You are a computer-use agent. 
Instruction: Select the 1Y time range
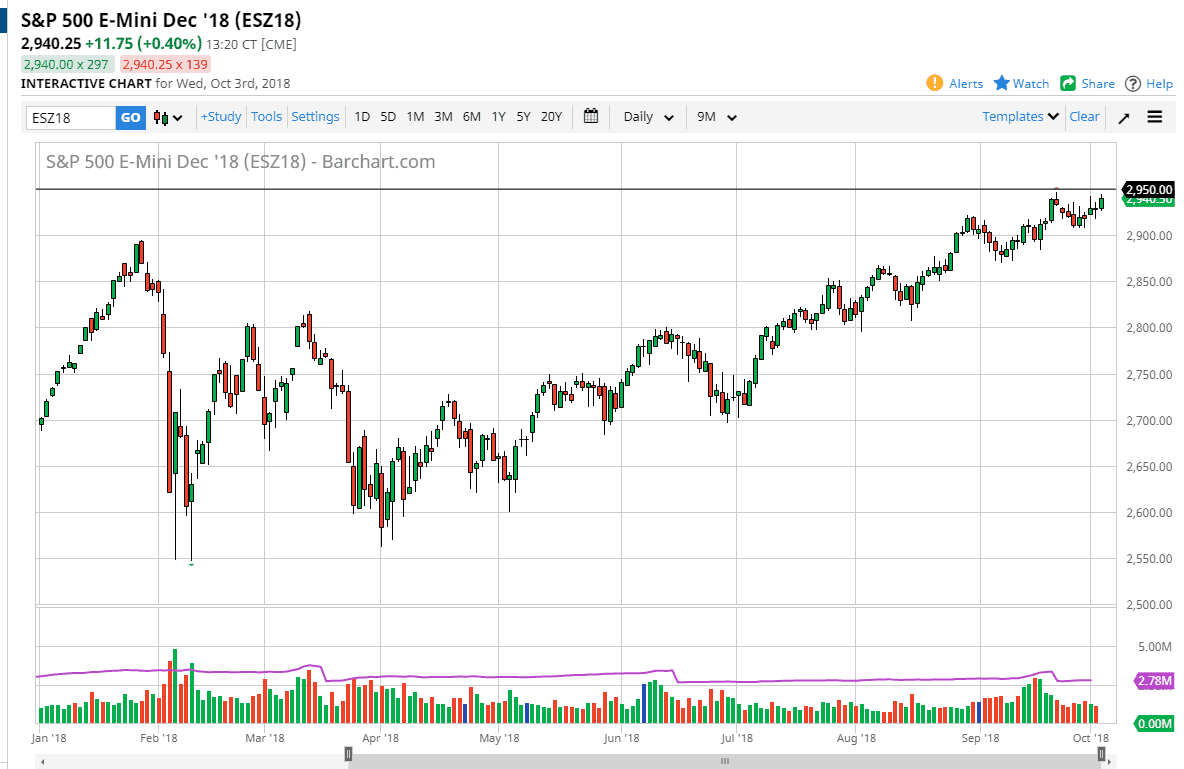pos(498,116)
